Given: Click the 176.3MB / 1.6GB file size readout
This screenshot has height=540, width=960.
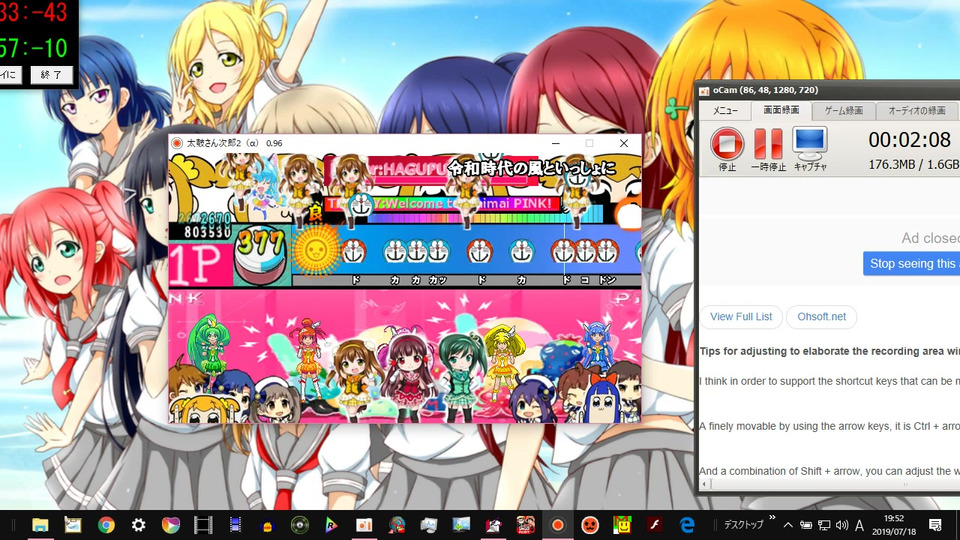Looking at the screenshot, I should pyautogui.click(x=913, y=164).
